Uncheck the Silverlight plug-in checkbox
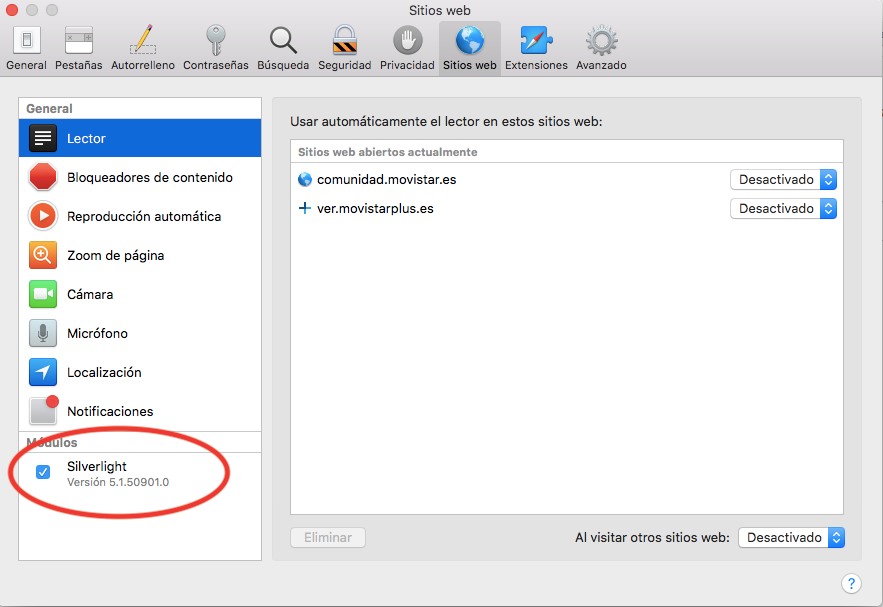 point(43,472)
